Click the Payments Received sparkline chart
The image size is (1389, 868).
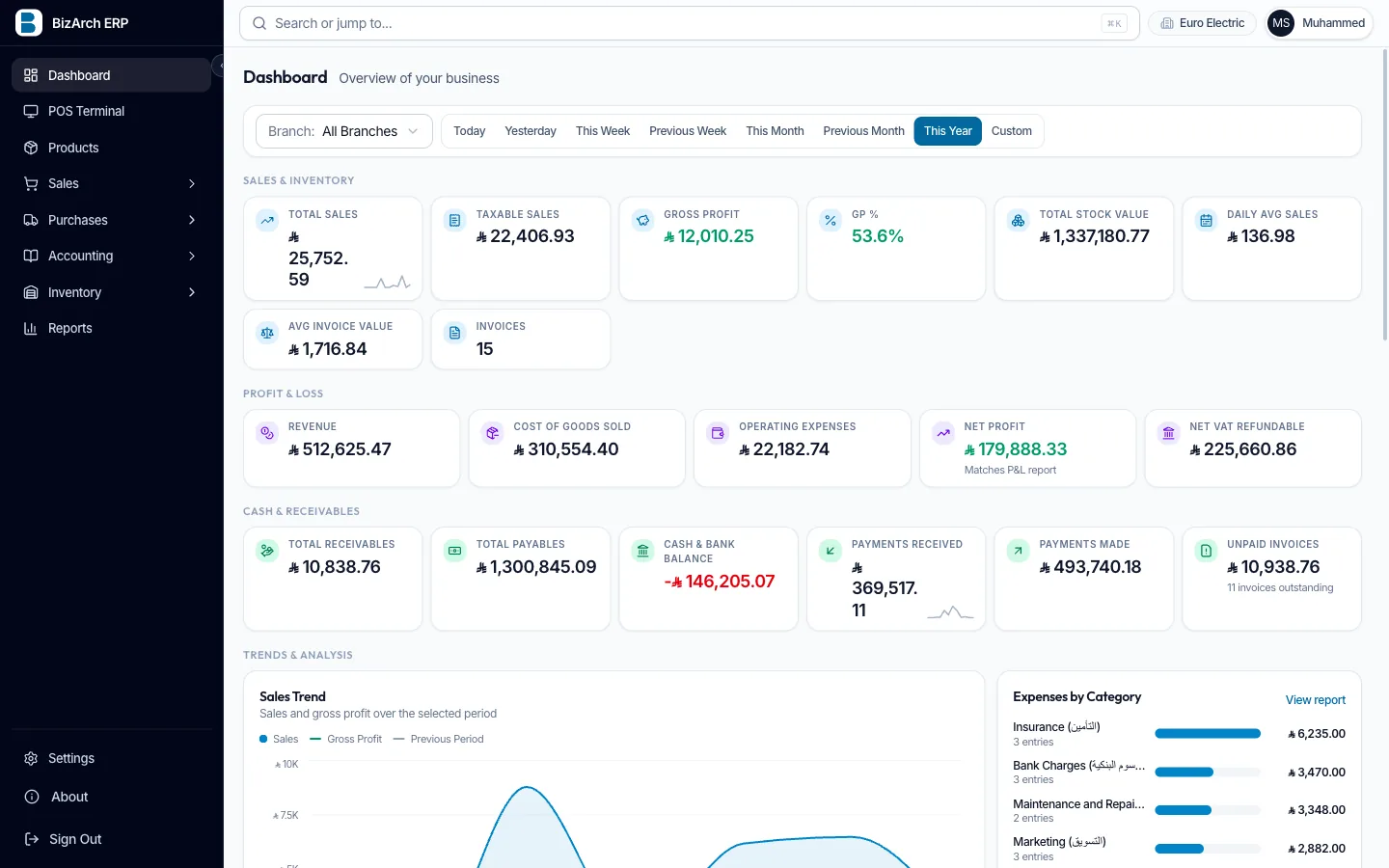pyautogui.click(x=950, y=611)
